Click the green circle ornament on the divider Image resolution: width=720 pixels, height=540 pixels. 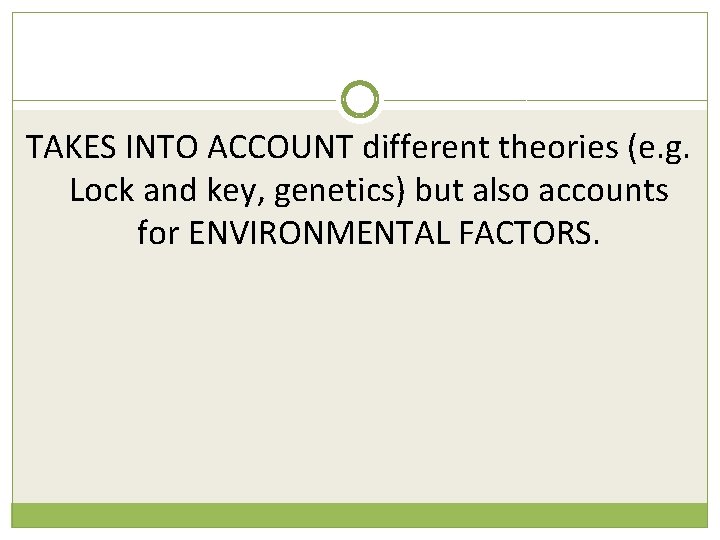[360, 100]
